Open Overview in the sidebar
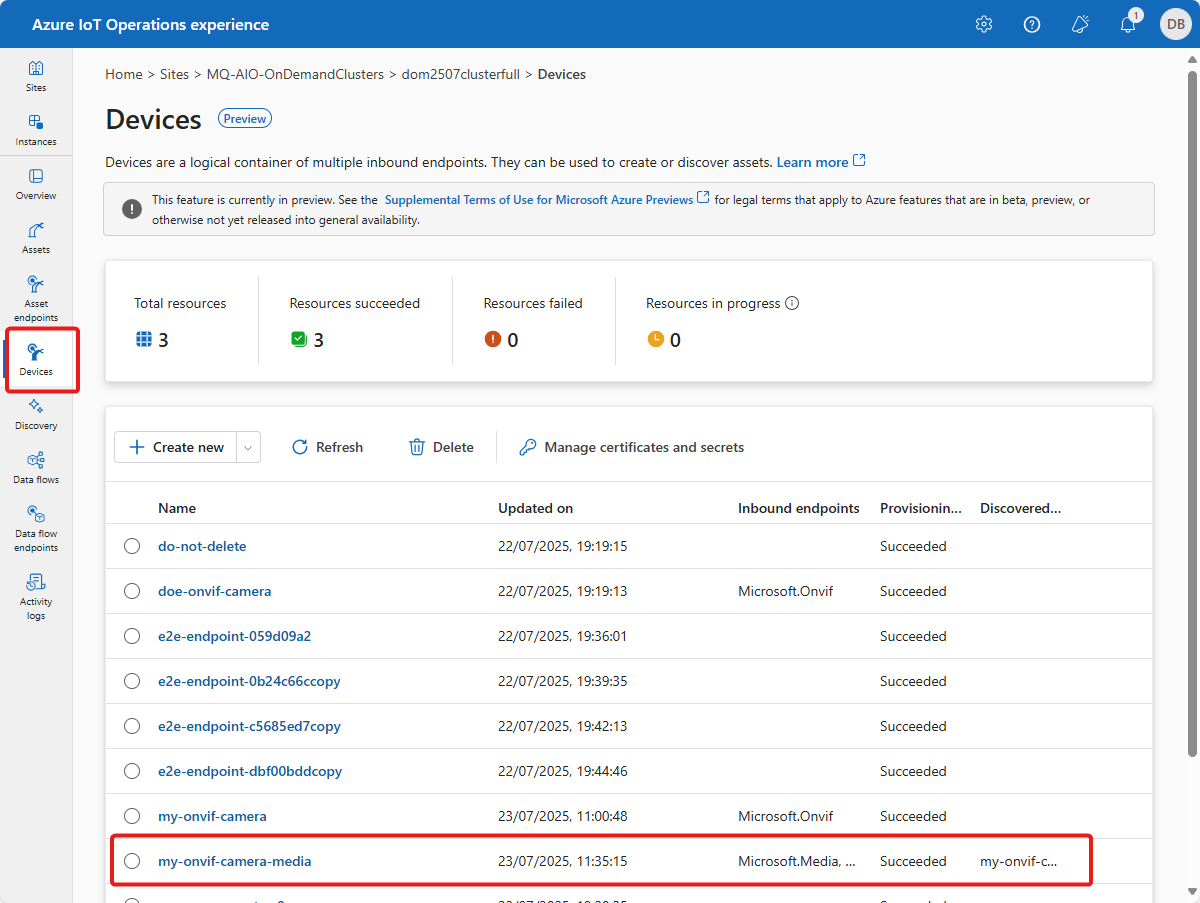1200x903 pixels. (x=36, y=184)
